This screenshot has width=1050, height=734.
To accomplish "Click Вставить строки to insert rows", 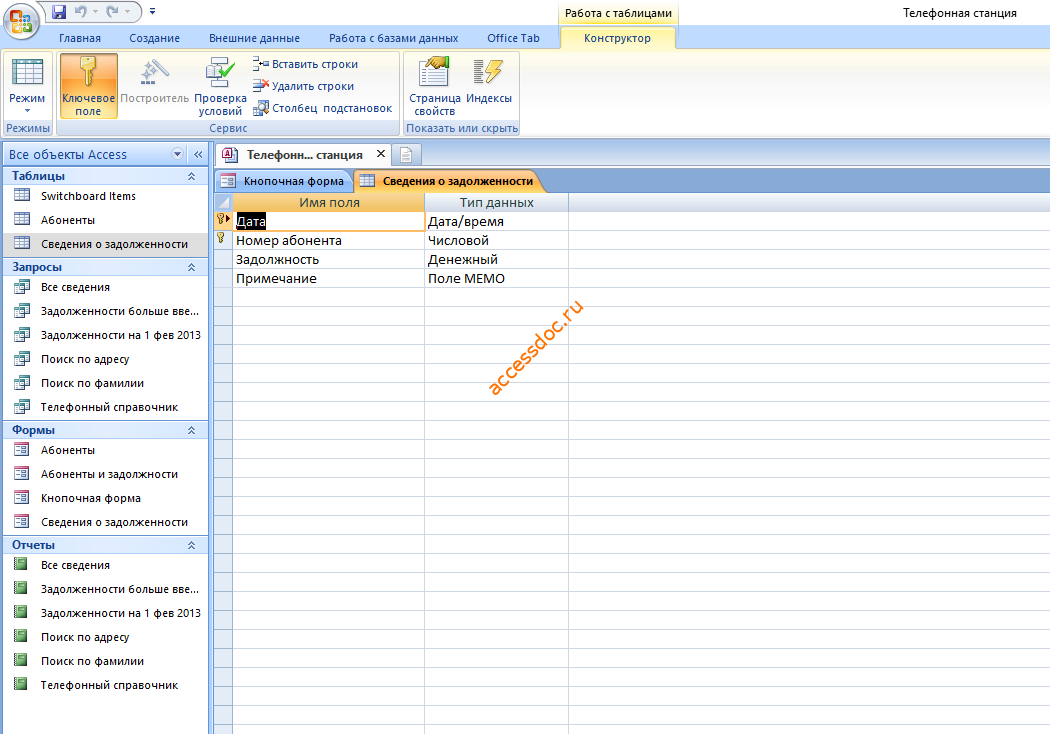I will tap(305, 64).
